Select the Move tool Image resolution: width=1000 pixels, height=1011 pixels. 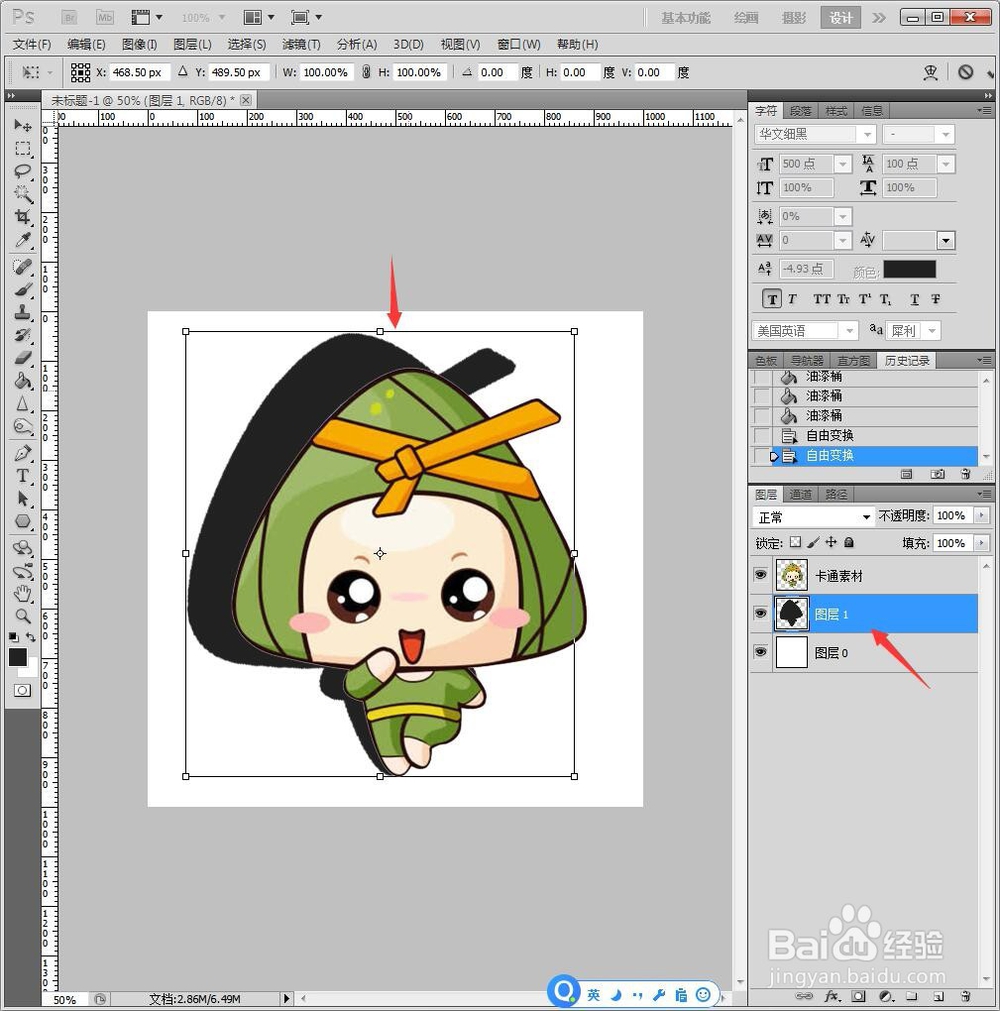pos(23,125)
